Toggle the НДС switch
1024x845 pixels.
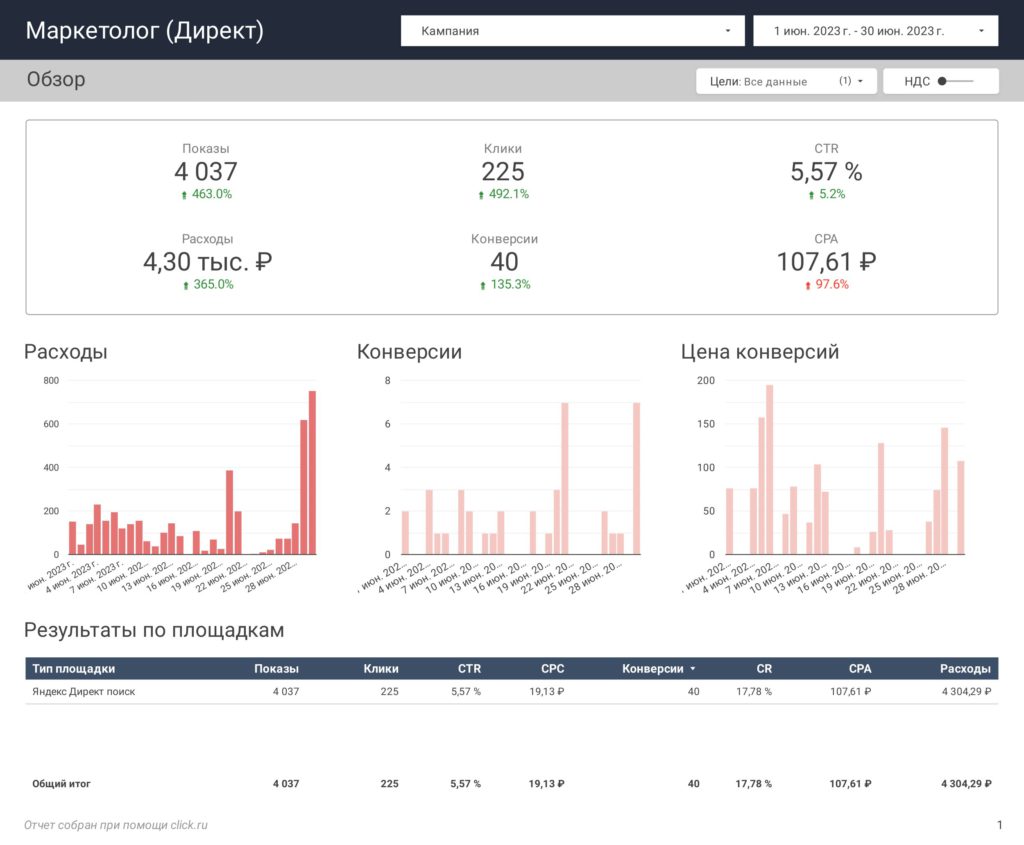[955, 81]
